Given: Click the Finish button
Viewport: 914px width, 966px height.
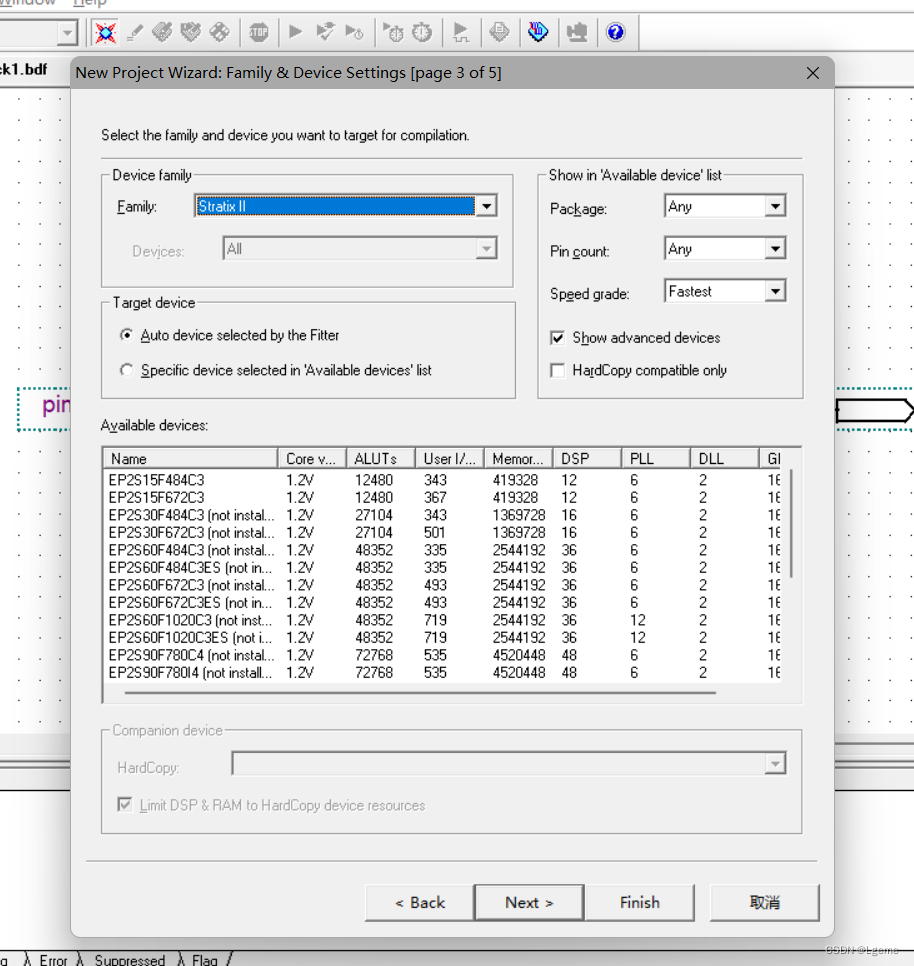Looking at the screenshot, I should (x=639, y=902).
